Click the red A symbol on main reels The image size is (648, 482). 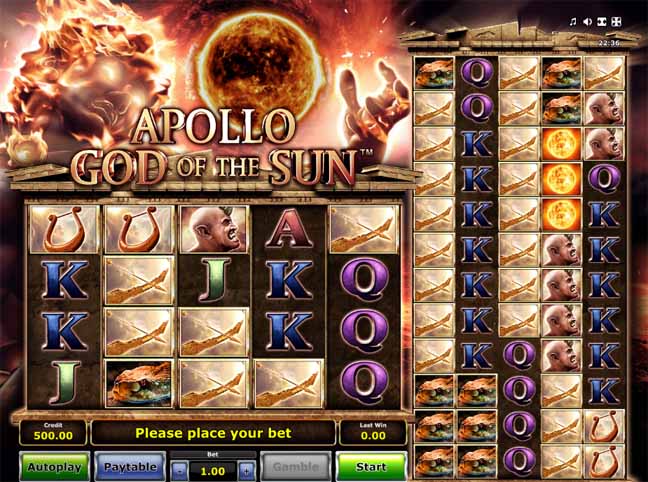click(288, 229)
